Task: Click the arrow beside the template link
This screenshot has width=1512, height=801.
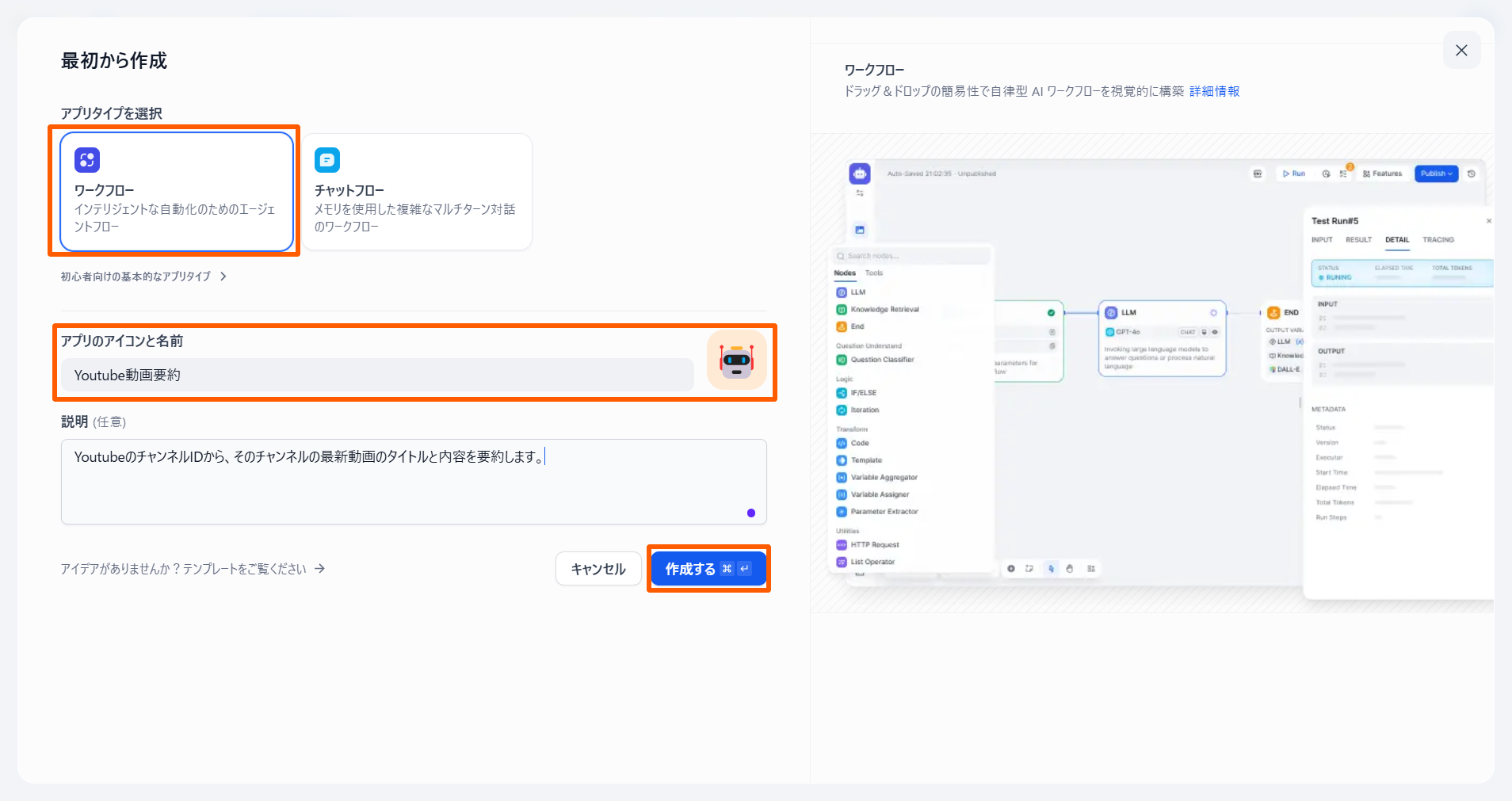Action: click(319, 569)
